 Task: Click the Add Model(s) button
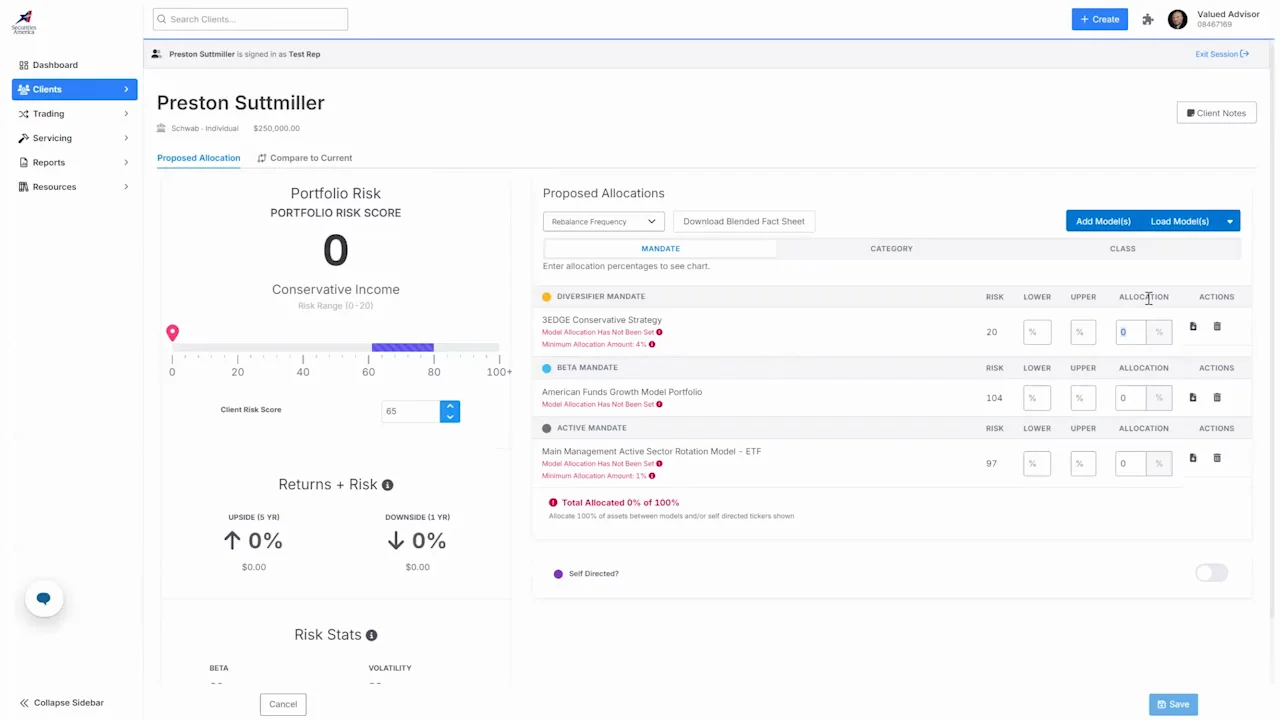[x=1103, y=221]
